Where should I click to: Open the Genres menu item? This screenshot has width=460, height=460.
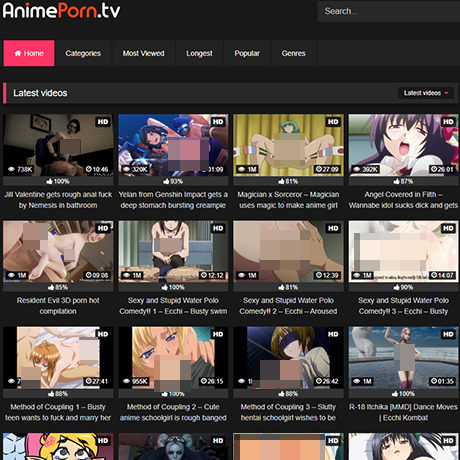[x=293, y=53]
